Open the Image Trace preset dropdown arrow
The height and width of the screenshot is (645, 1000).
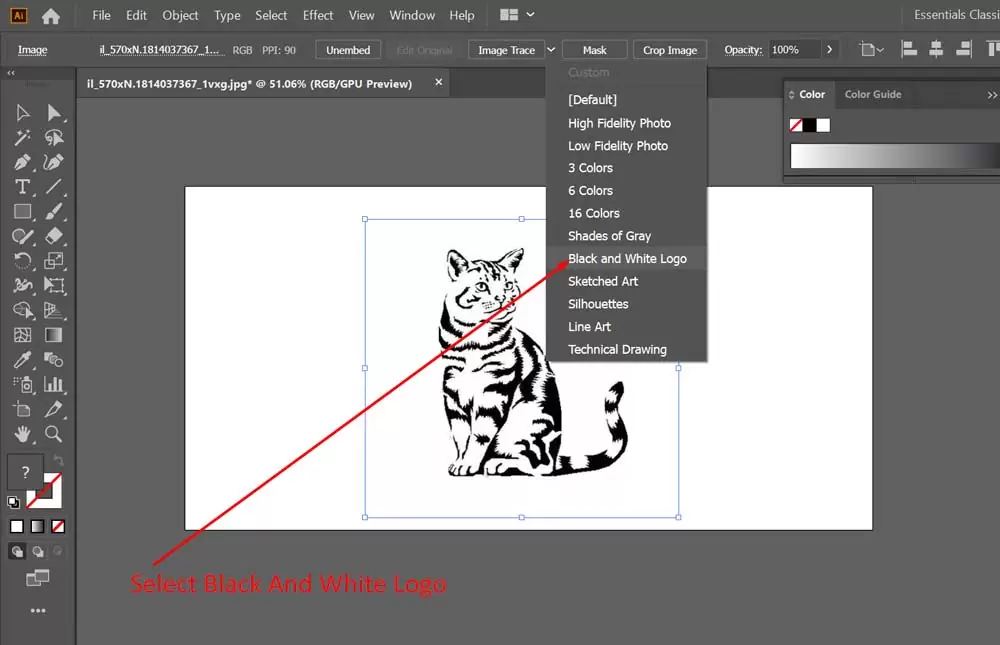(x=551, y=50)
